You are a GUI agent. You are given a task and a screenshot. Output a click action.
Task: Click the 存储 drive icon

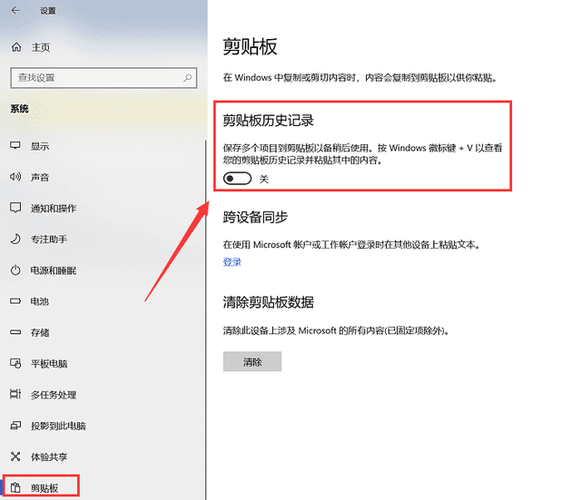point(15,332)
